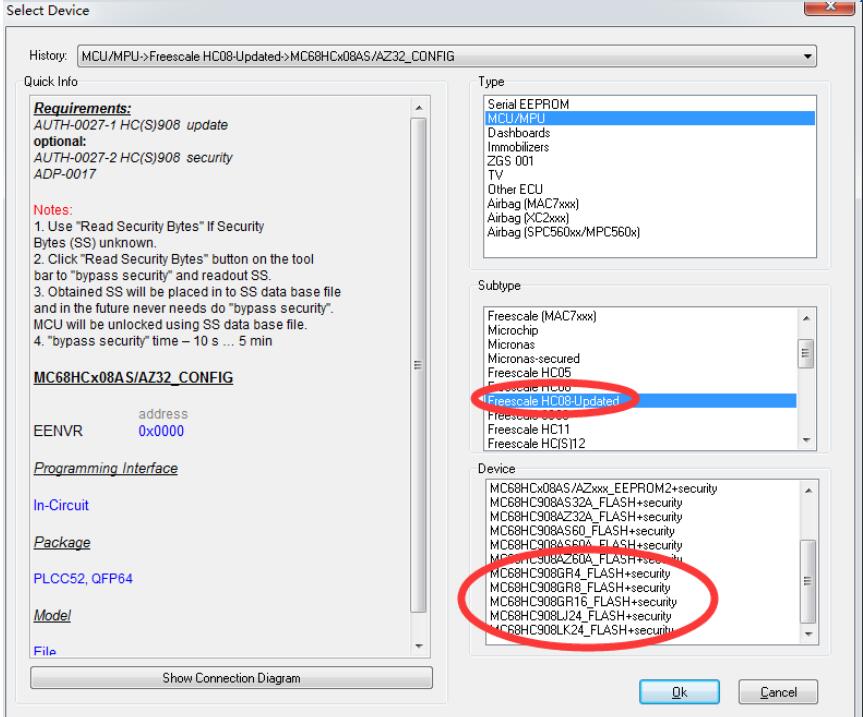Click the Cancel button
Screen dimensions: 863x717
click(778, 692)
